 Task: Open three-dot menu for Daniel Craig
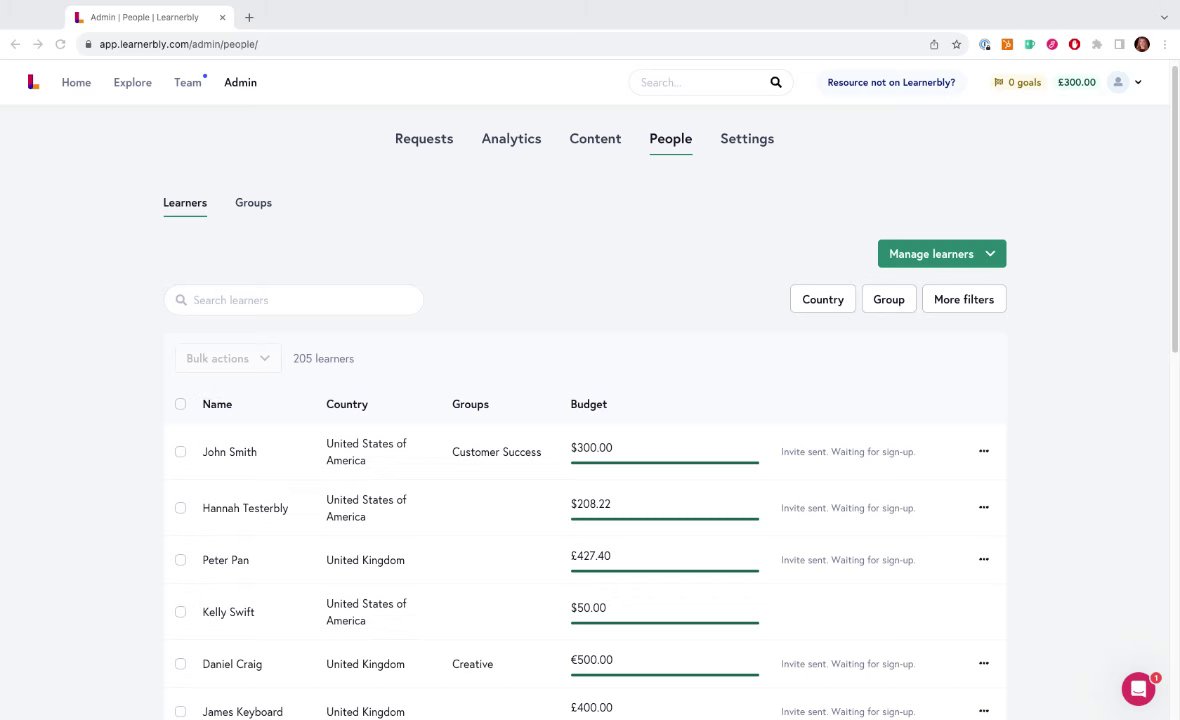[x=984, y=664]
